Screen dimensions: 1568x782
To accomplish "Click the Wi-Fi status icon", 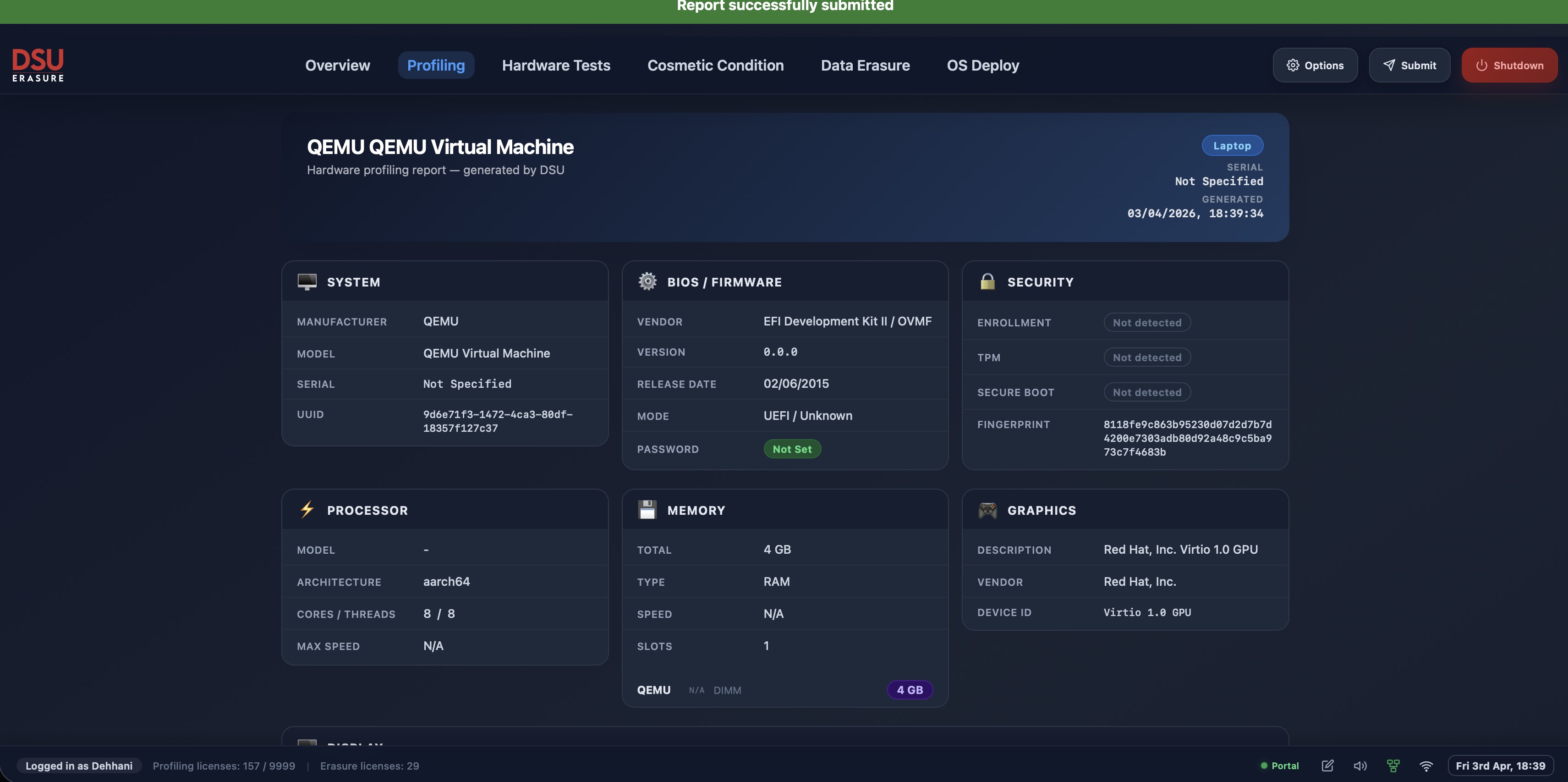I will click(x=1426, y=765).
